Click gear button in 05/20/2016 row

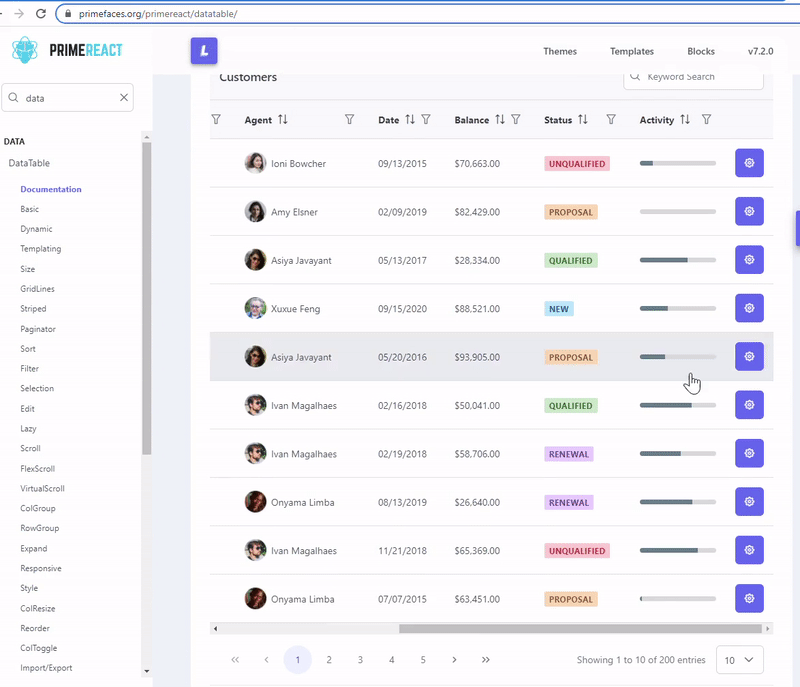[749, 357]
